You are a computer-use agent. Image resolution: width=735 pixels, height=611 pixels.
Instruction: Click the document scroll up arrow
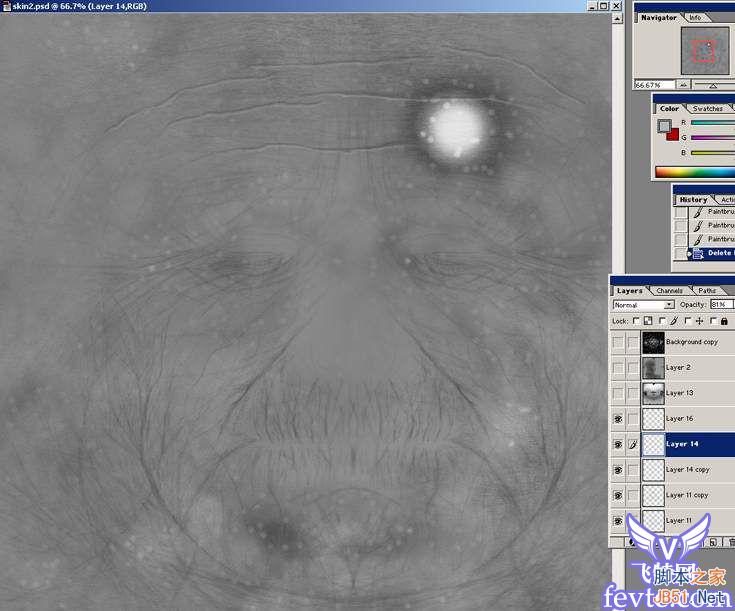(x=618, y=19)
